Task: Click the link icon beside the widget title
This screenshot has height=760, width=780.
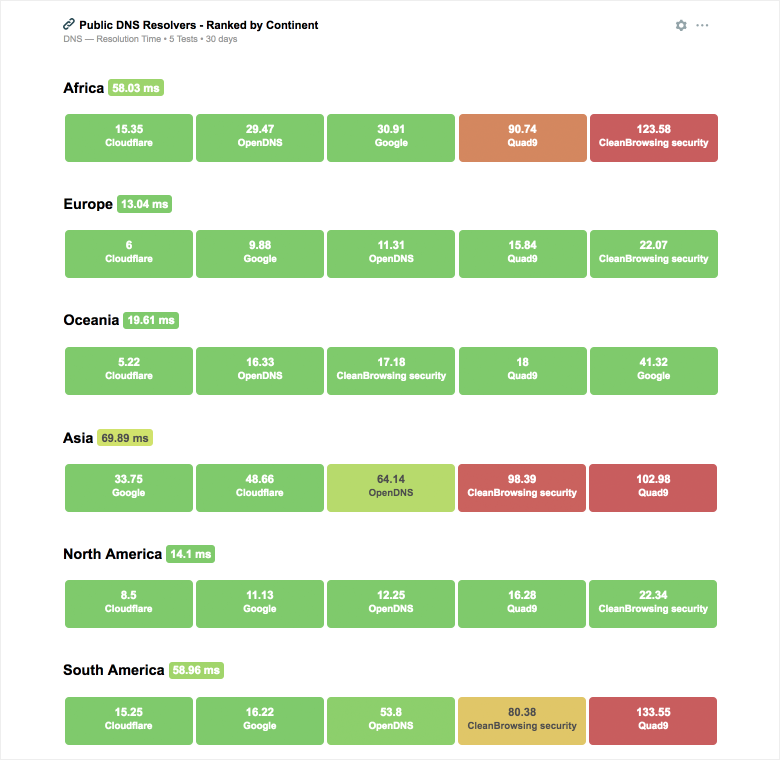Action: click(x=69, y=24)
